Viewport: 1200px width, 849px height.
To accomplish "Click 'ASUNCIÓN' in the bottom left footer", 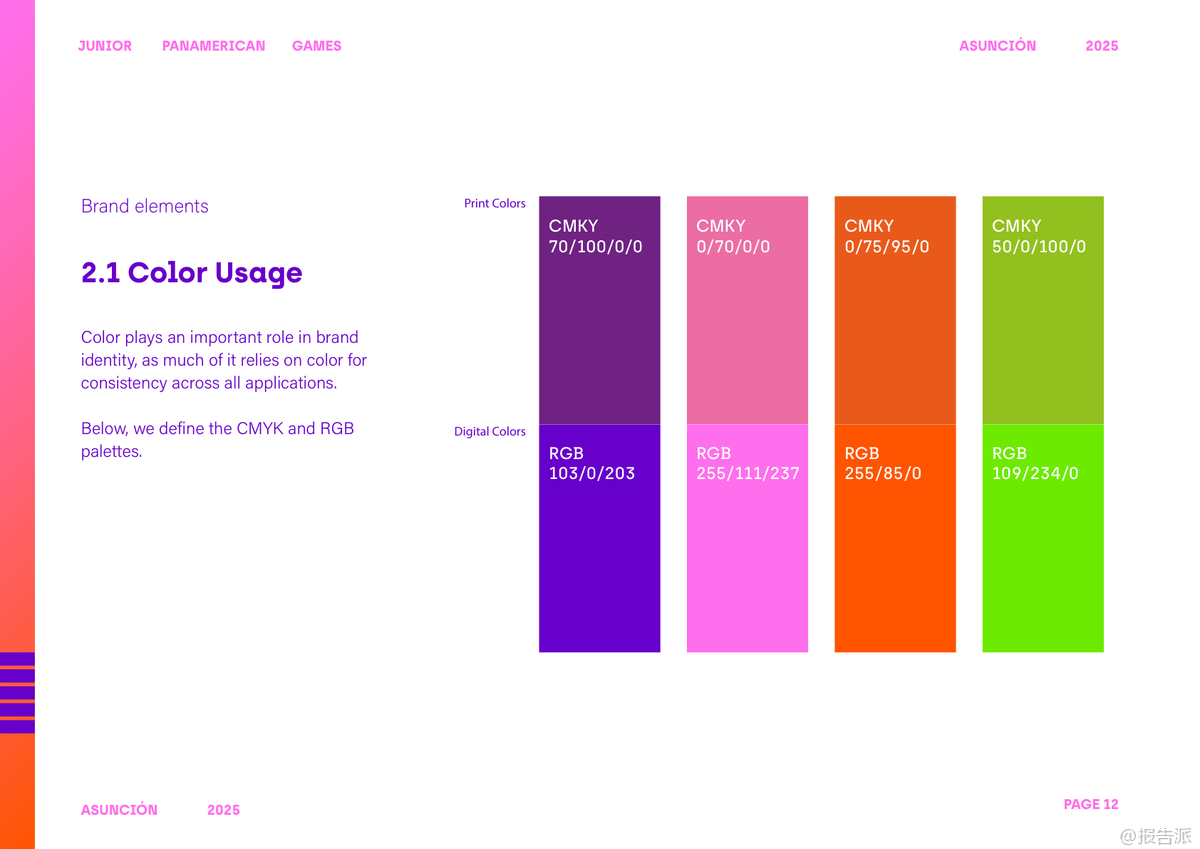I will coord(119,810).
